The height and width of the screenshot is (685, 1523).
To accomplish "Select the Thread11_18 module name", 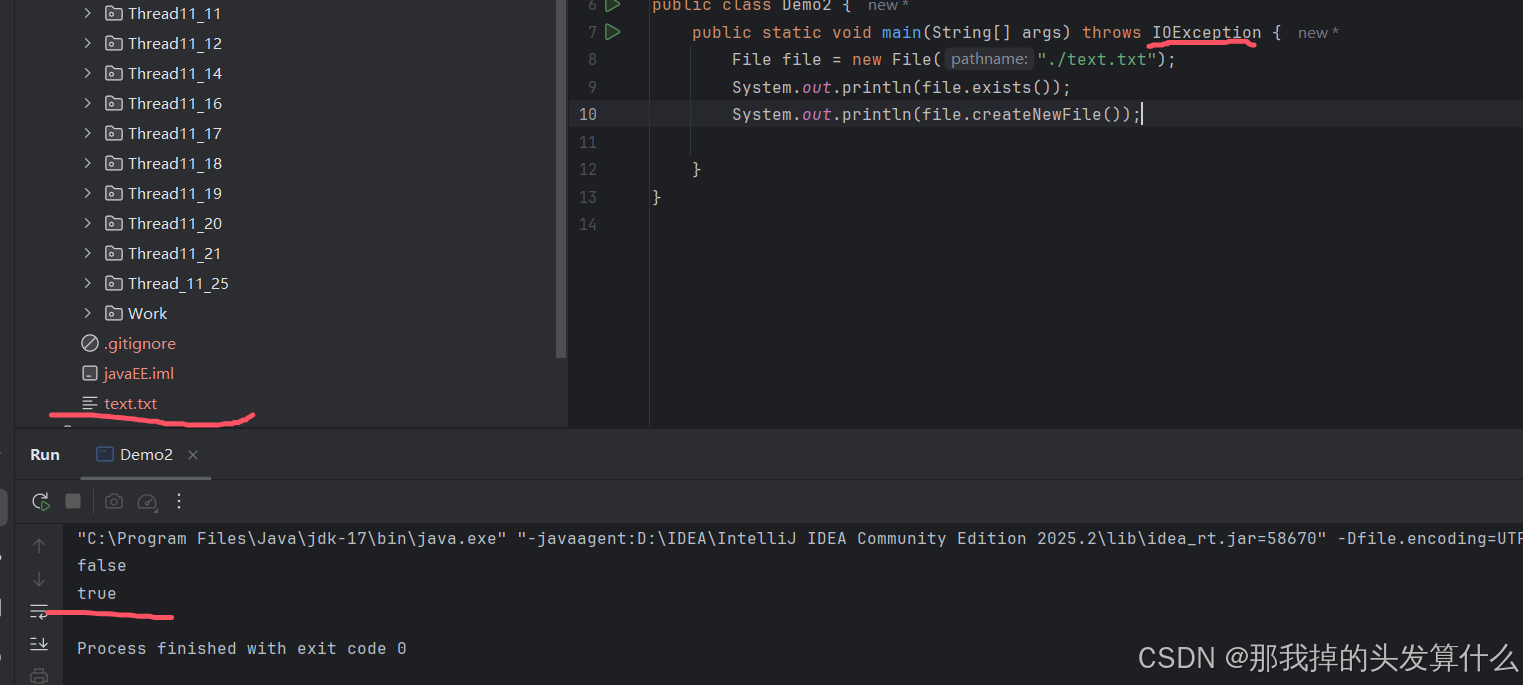I will coord(175,164).
